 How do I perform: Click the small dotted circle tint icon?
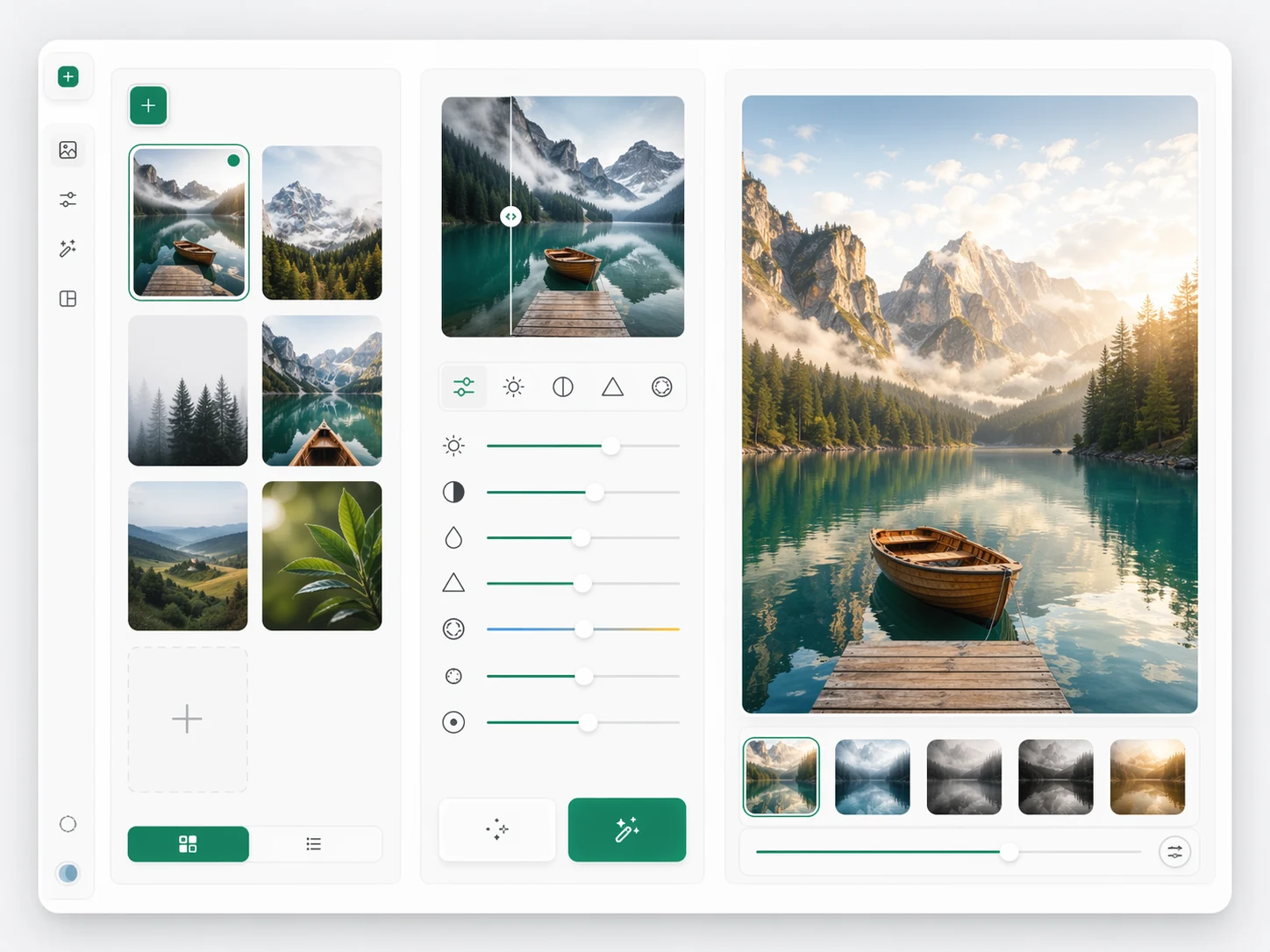[453, 676]
